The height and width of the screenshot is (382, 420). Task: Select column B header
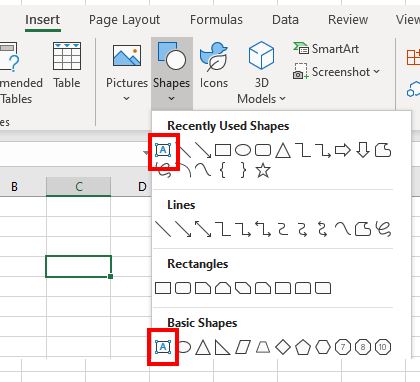pyautogui.click(x=15, y=186)
